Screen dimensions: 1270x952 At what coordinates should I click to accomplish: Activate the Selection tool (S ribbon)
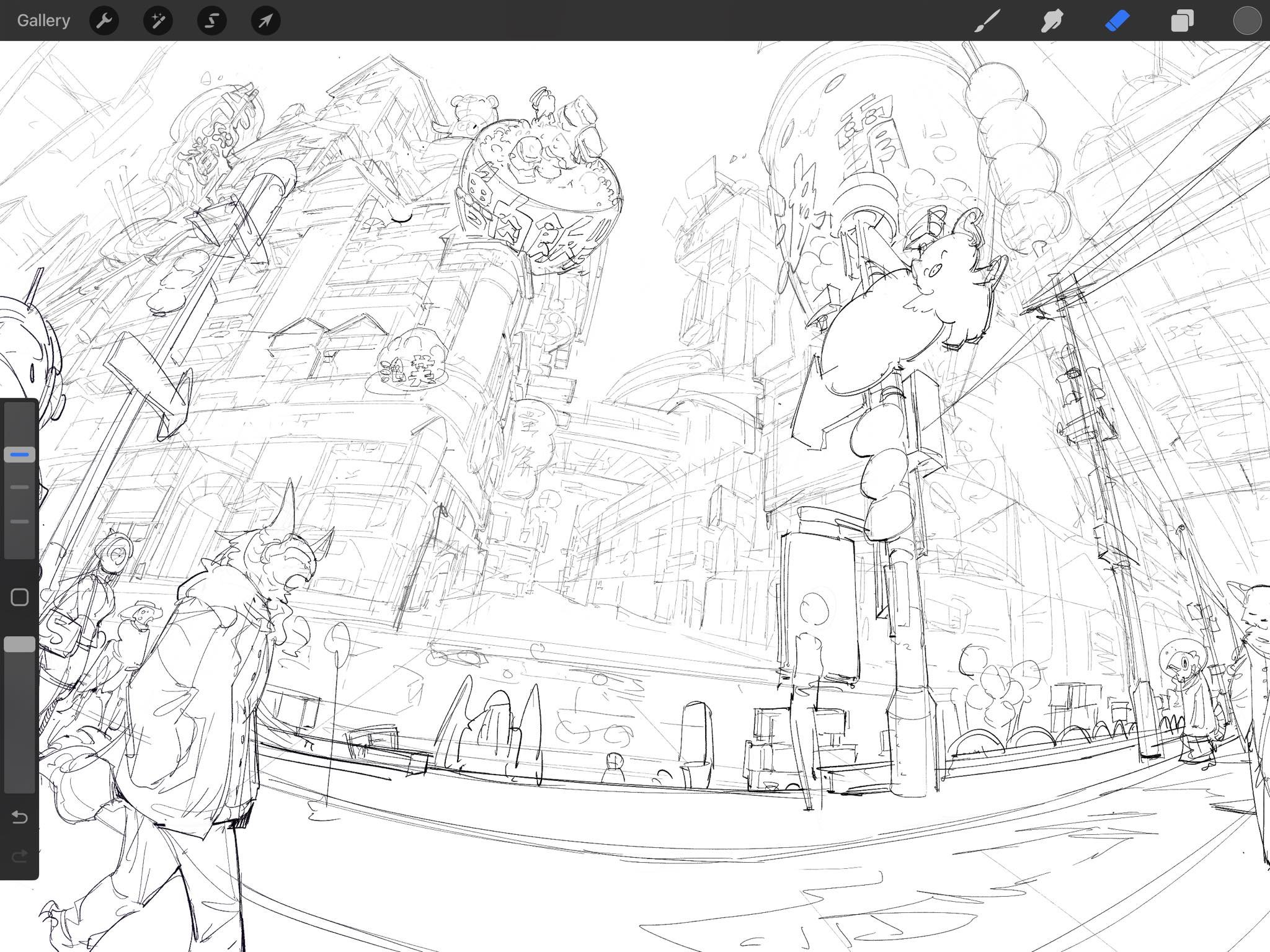coord(211,20)
